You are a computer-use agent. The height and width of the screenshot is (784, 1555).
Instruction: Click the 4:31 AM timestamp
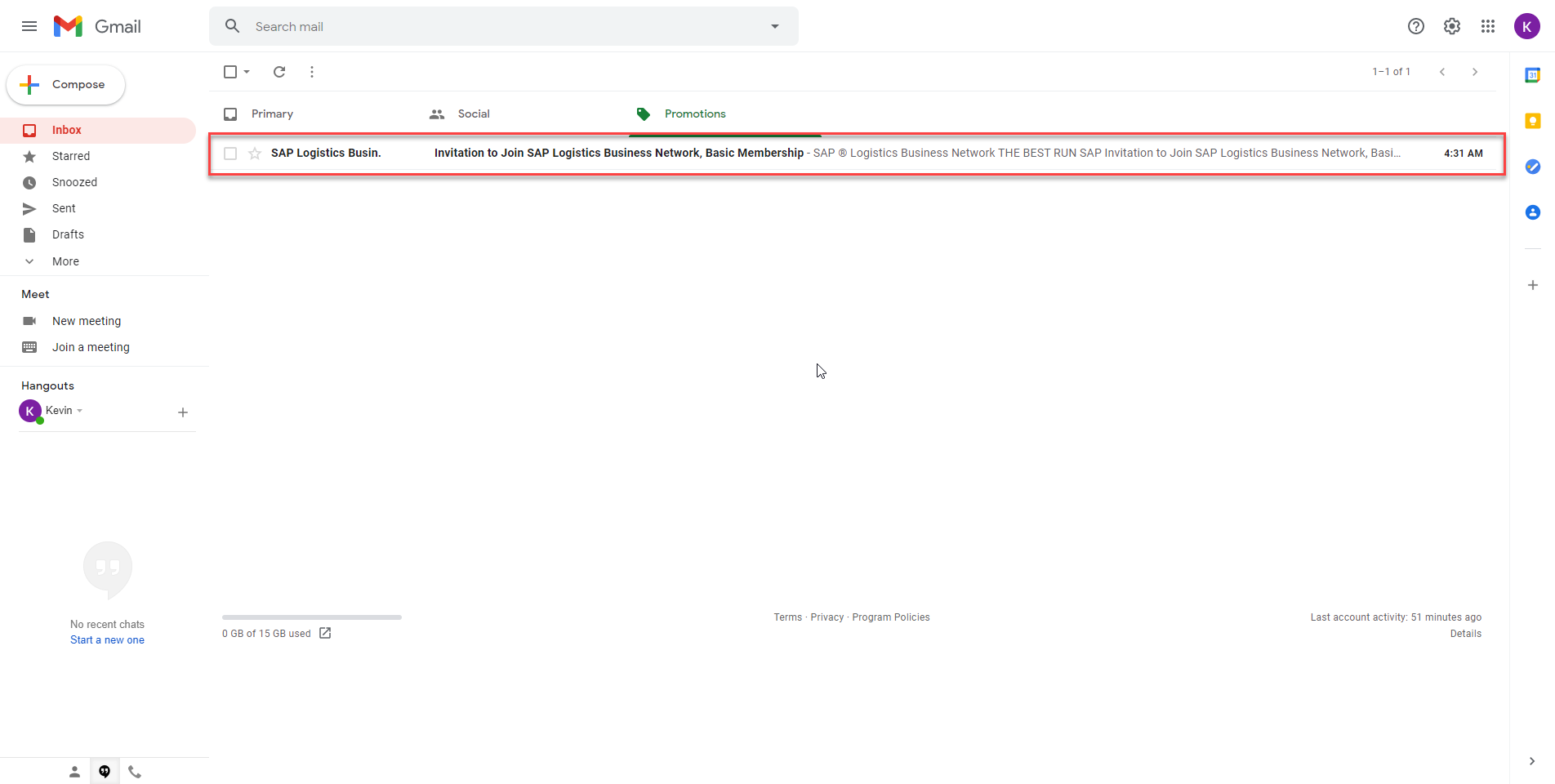point(1463,154)
